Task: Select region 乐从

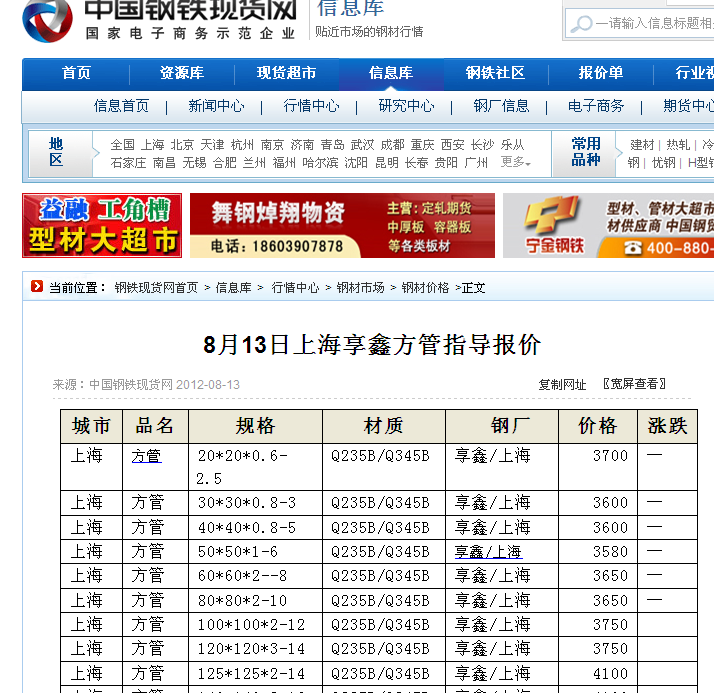Action: (513, 145)
